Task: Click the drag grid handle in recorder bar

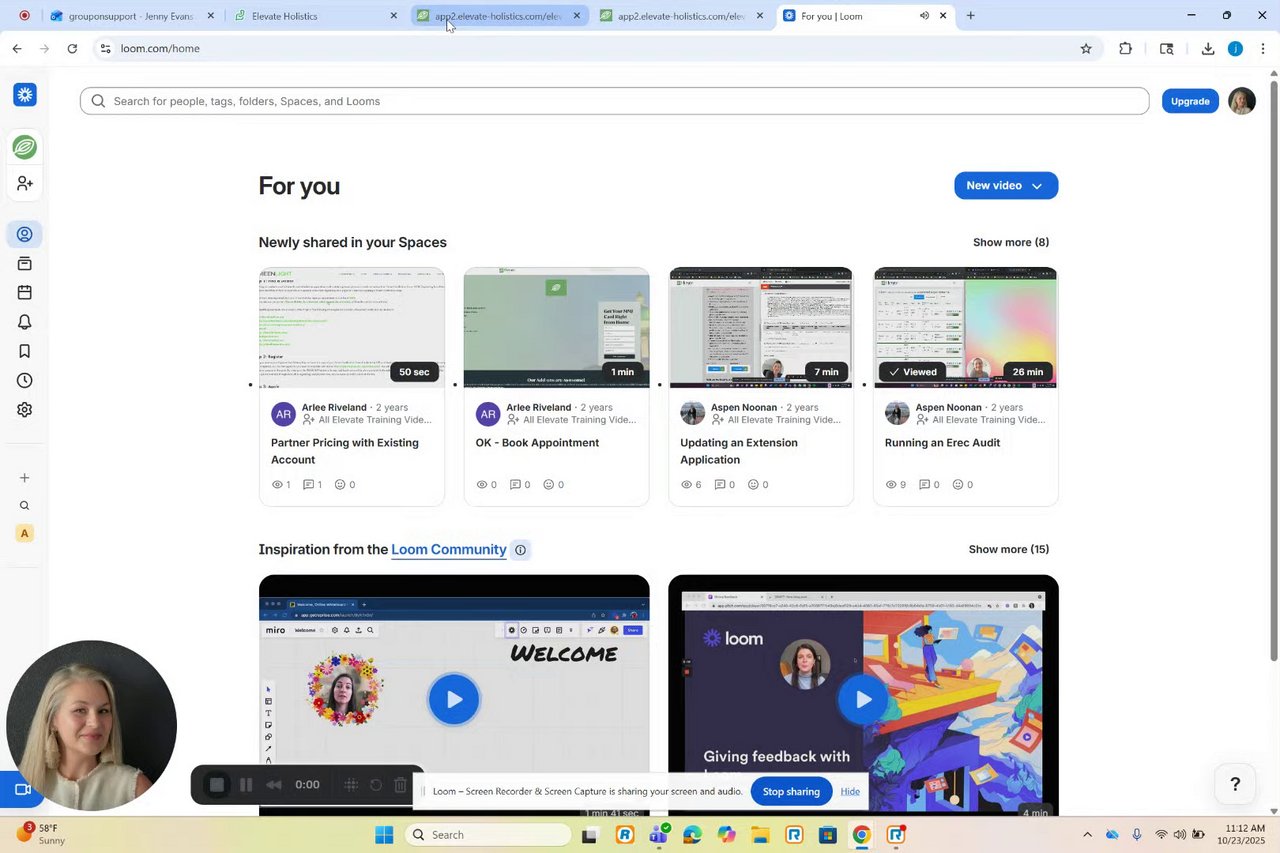Action: coord(351,785)
